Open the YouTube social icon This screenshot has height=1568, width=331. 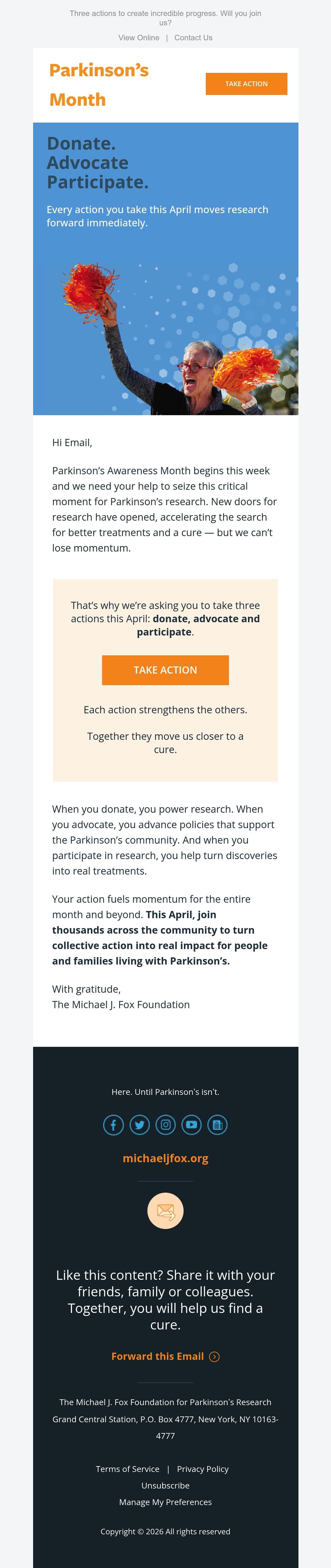[192, 1125]
